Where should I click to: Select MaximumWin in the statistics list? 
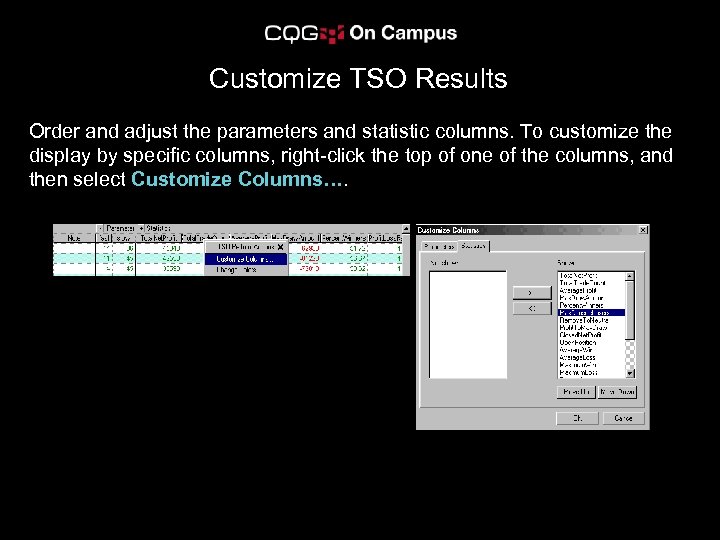tap(591, 365)
